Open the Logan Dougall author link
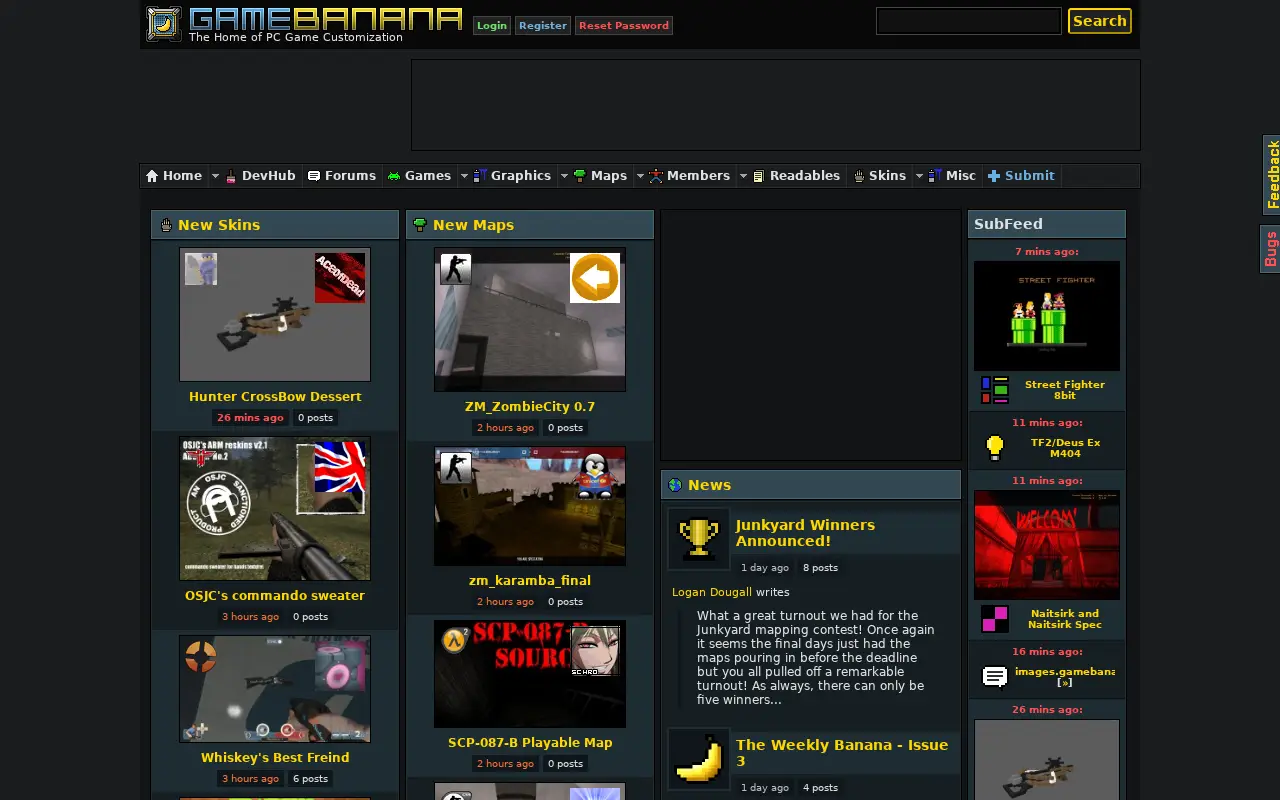Screen dimensions: 1280x800 tap(712, 592)
